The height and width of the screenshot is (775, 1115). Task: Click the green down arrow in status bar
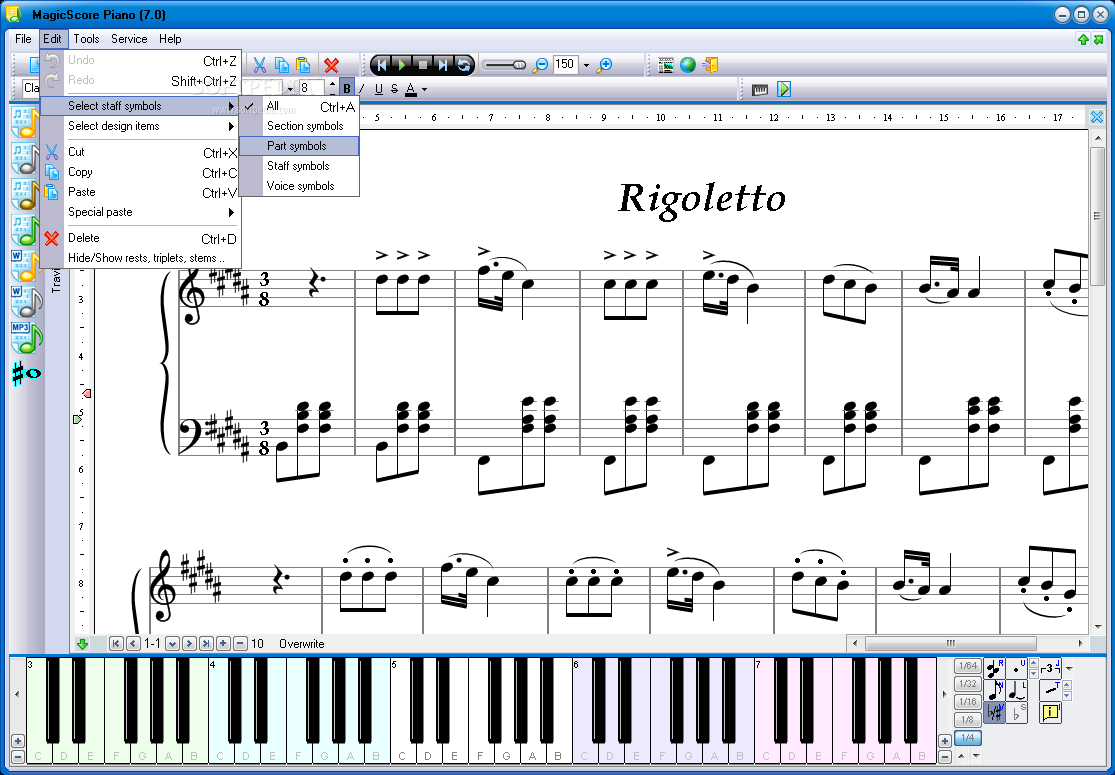(x=82, y=644)
